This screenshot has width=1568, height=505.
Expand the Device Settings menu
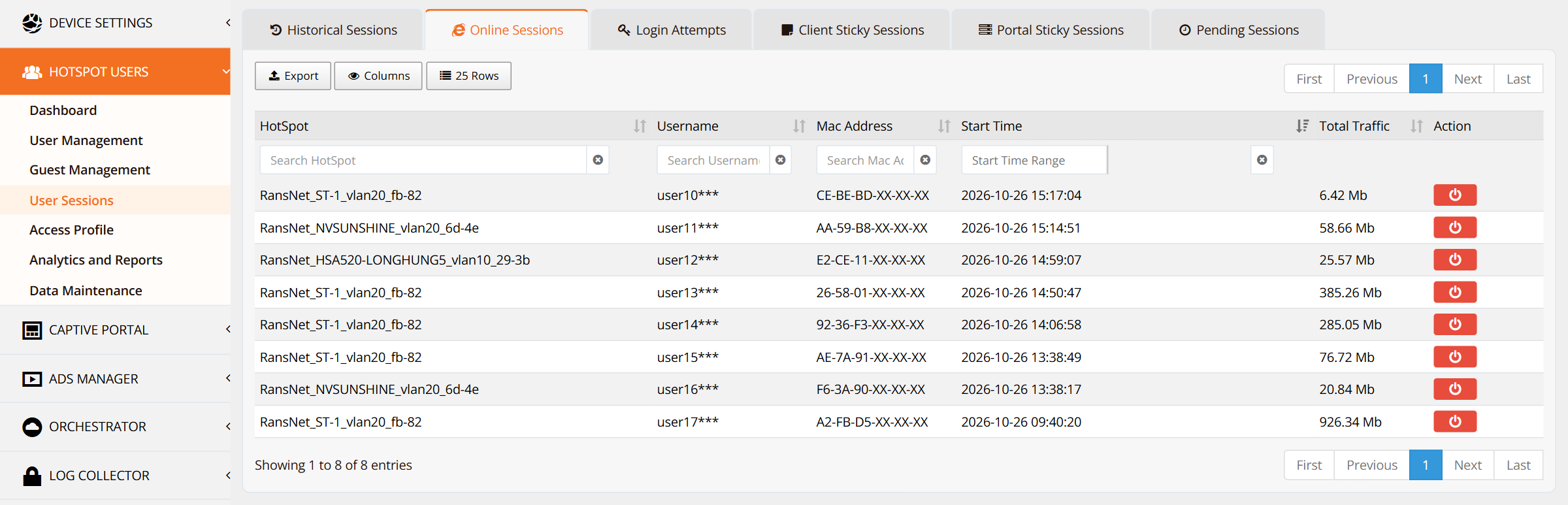[115, 23]
